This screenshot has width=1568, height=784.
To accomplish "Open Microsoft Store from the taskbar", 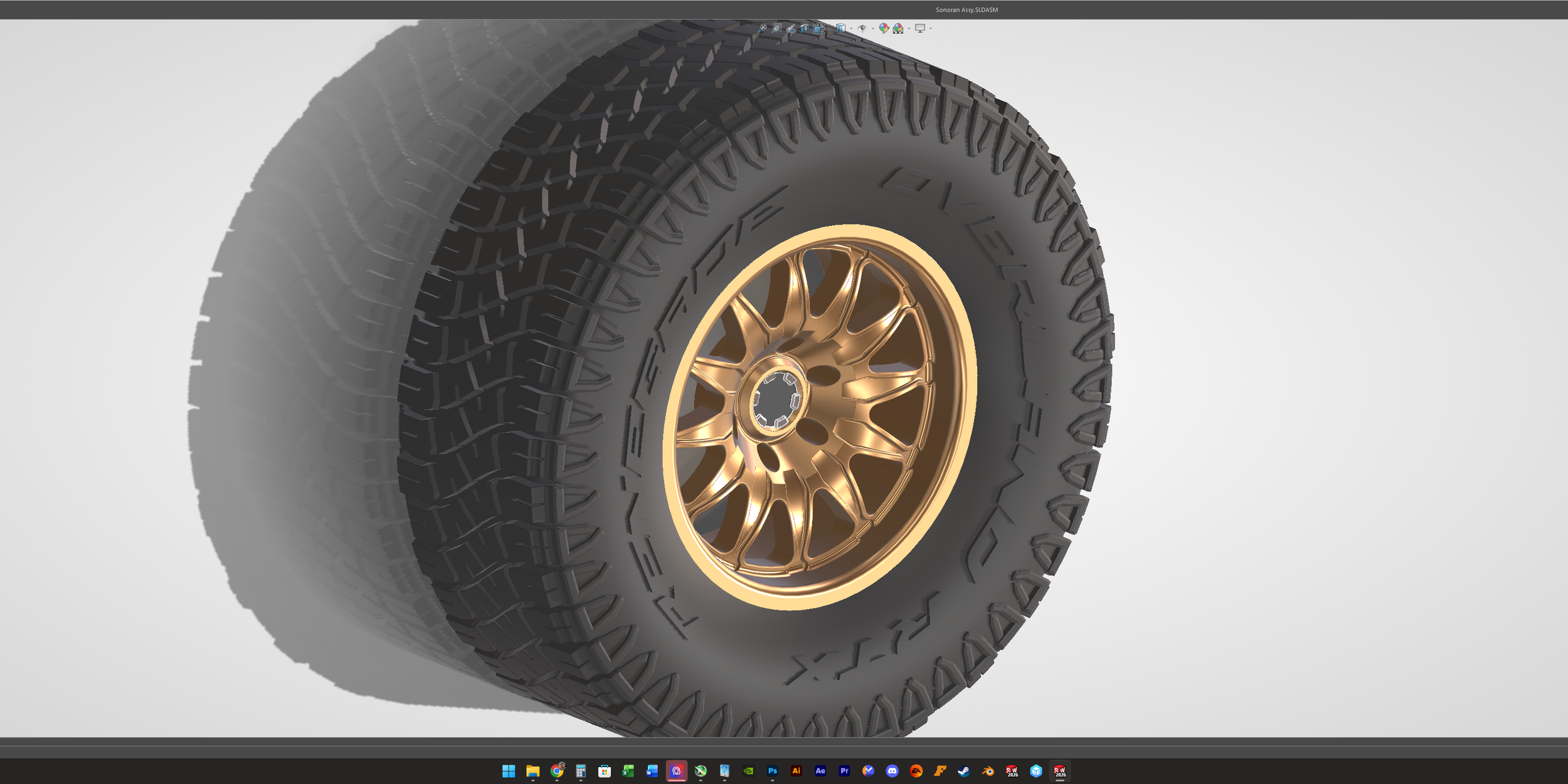I will tap(605, 771).
